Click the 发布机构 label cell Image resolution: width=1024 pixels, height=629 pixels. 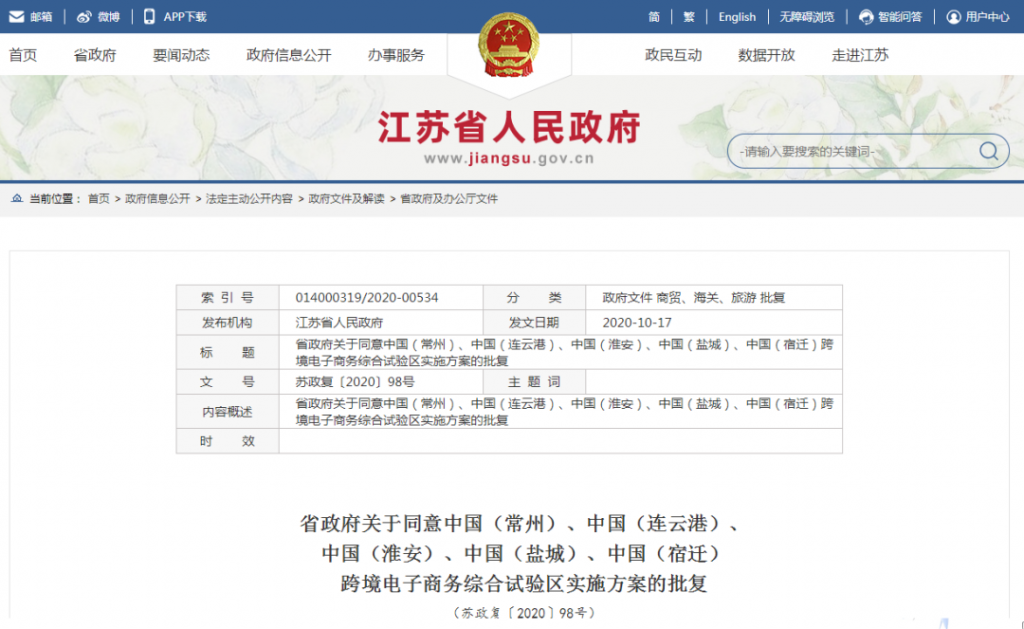click(227, 323)
